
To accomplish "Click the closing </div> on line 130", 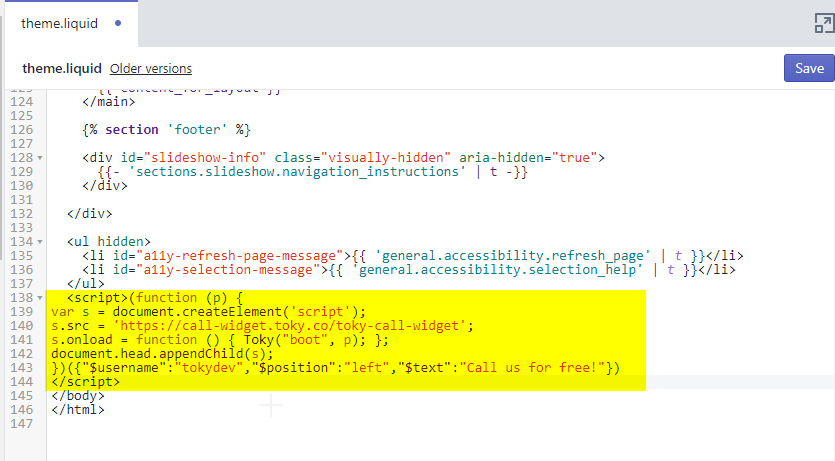I will click(105, 186).
